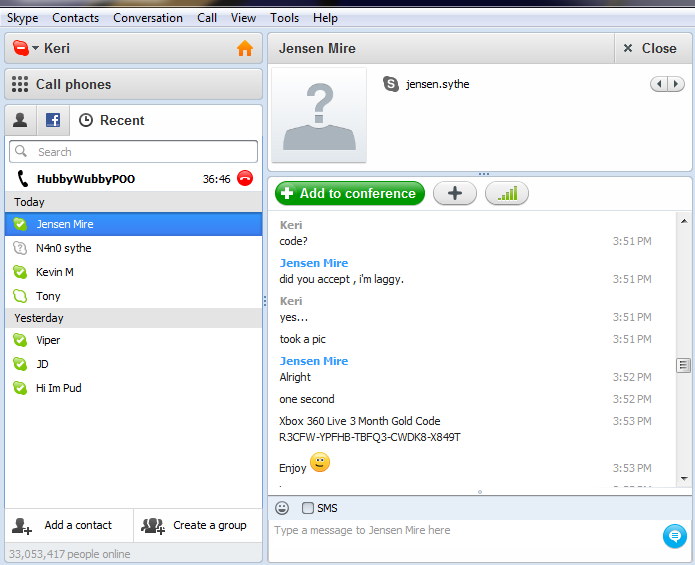This screenshot has height=565, width=695.
Task: Open the Skype home screen via house icon
Action: coord(245,48)
